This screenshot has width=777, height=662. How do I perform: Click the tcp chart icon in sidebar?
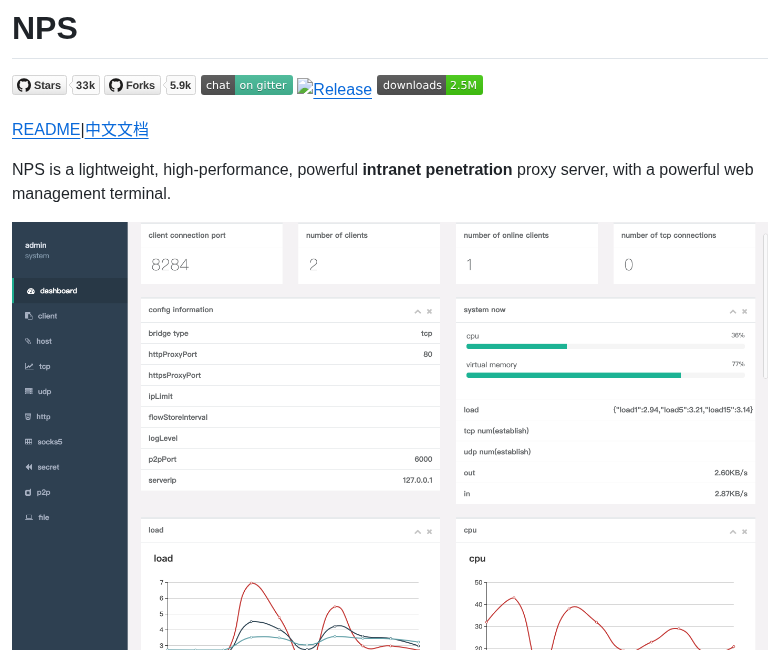tap(29, 366)
